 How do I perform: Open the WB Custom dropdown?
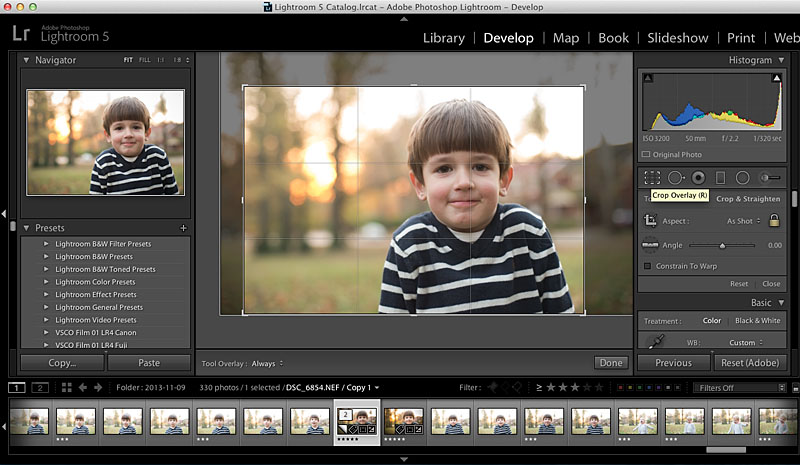pos(746,342)
